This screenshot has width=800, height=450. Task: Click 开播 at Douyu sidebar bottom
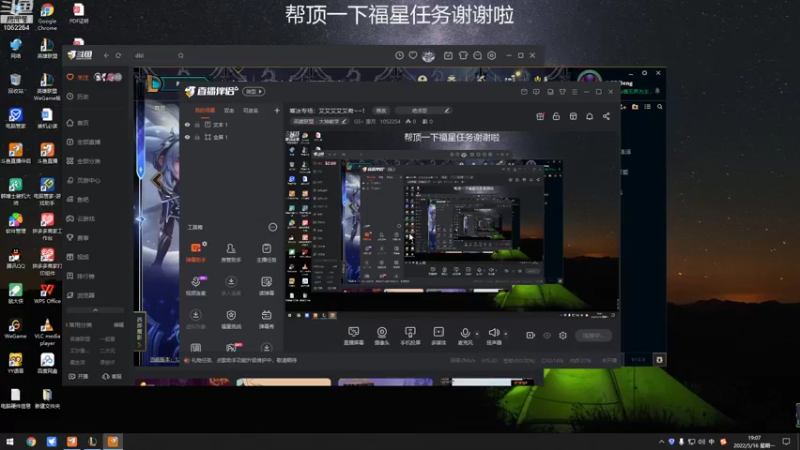coord(79,377)
